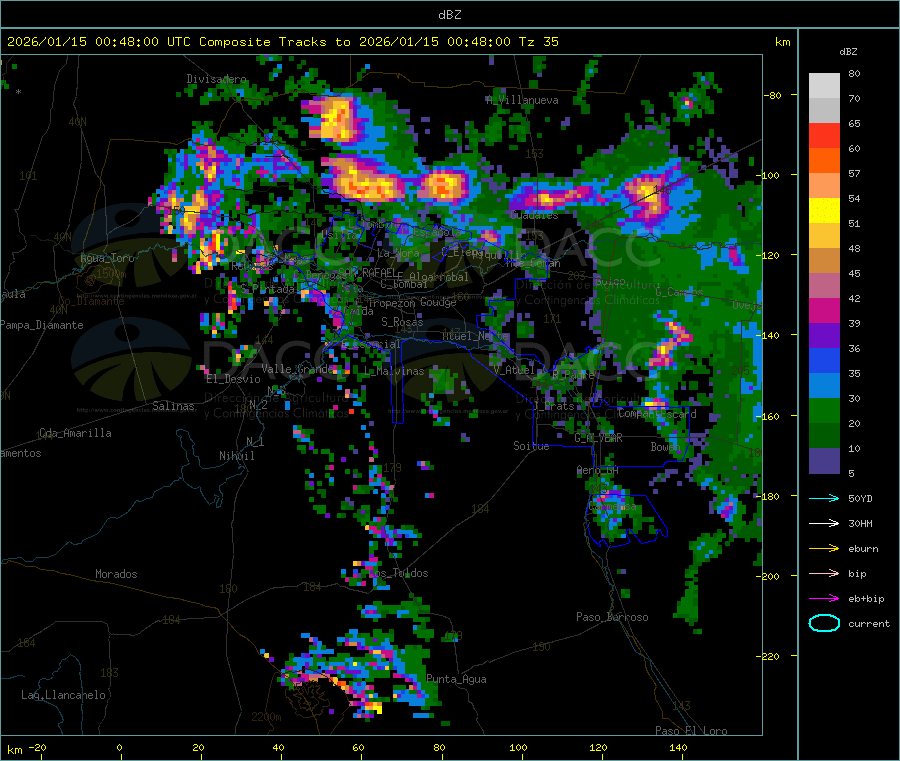Click the Divisadero map label
The image size is (900, 761).
[216, 79]
